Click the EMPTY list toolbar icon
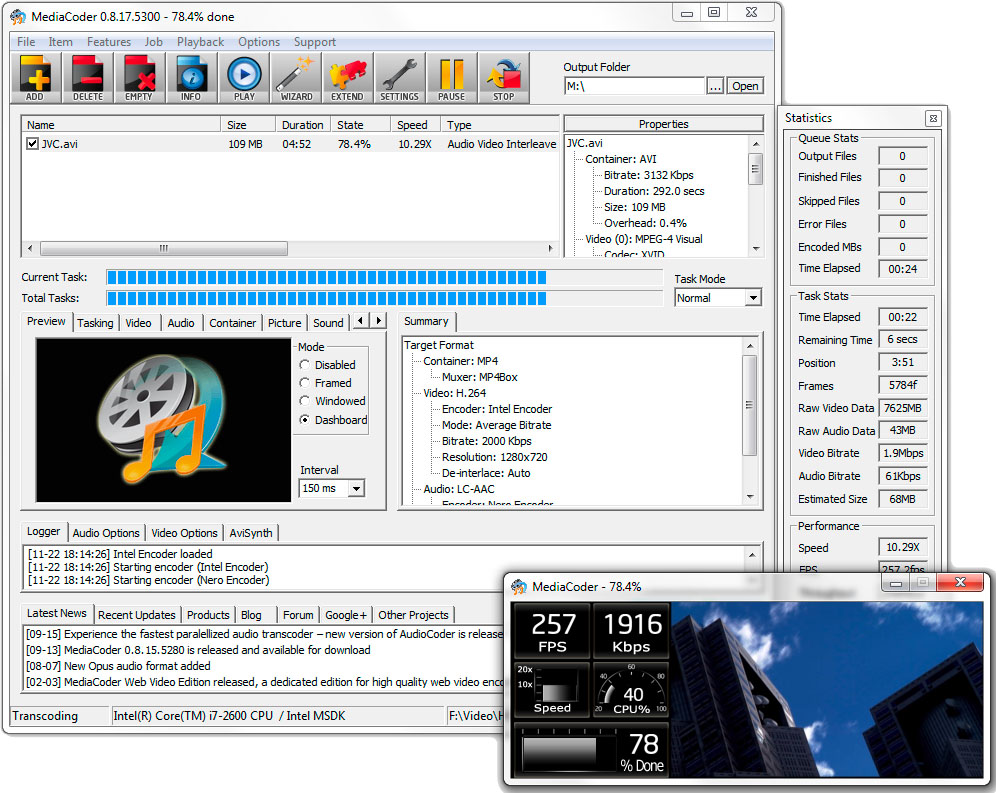The height and width of the screenshot is (793, 996). (139, 77)
